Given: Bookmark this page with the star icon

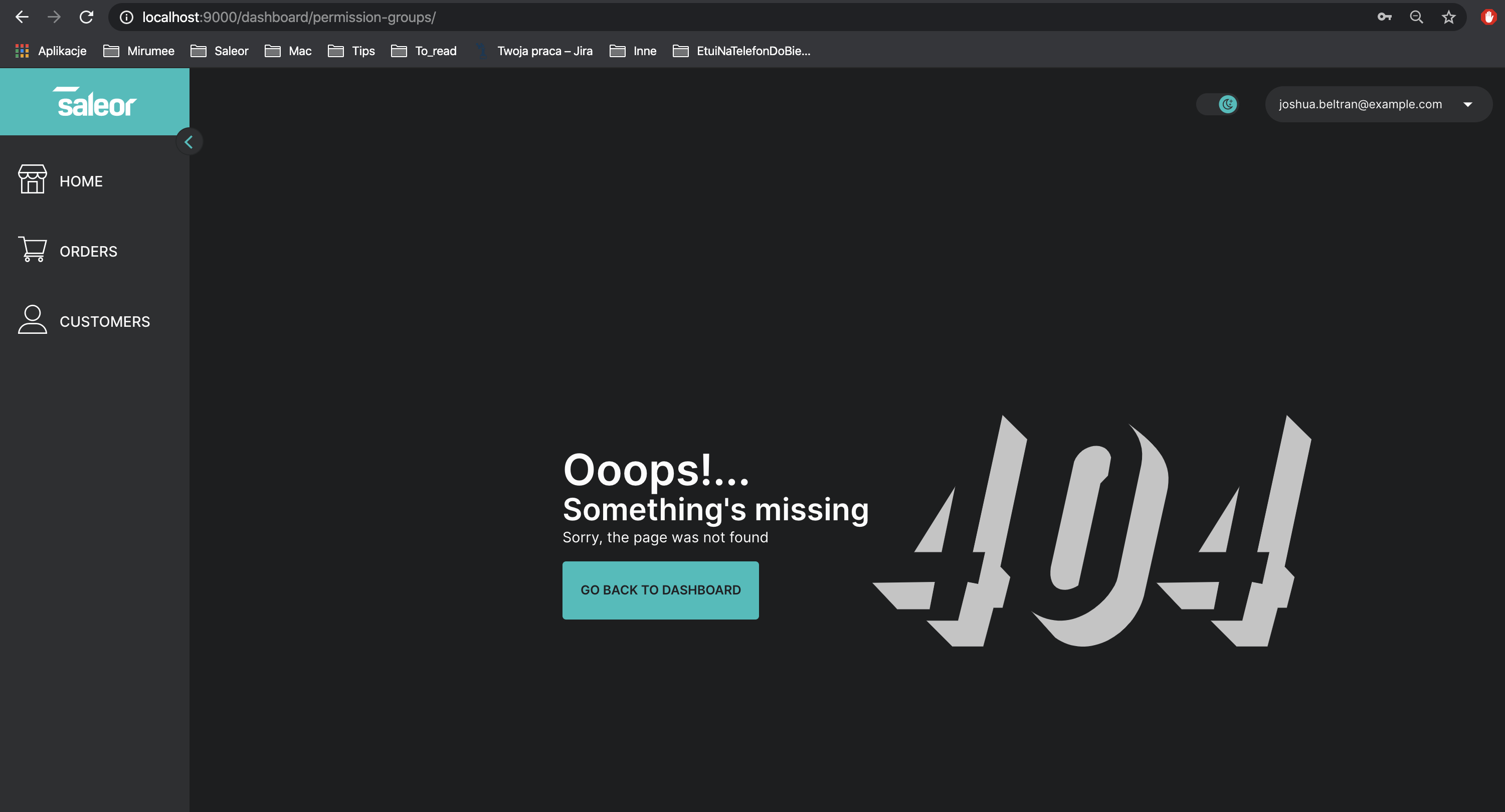Looking at the screenshot, I should [x=1448, y=17].
